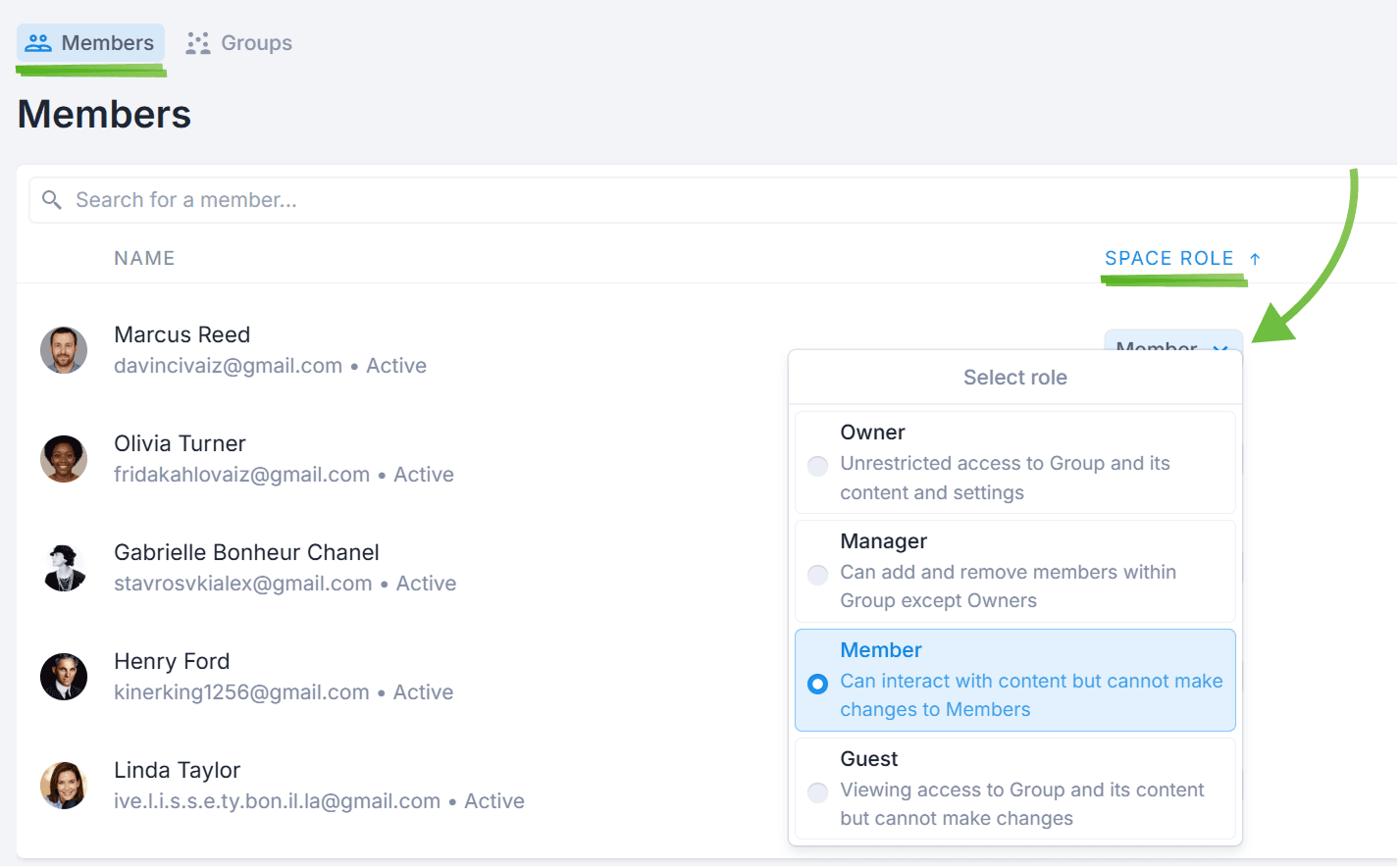1400x866 pixels.
Task: Select the Owner role radio button
Action: click(x=817, y=466)
